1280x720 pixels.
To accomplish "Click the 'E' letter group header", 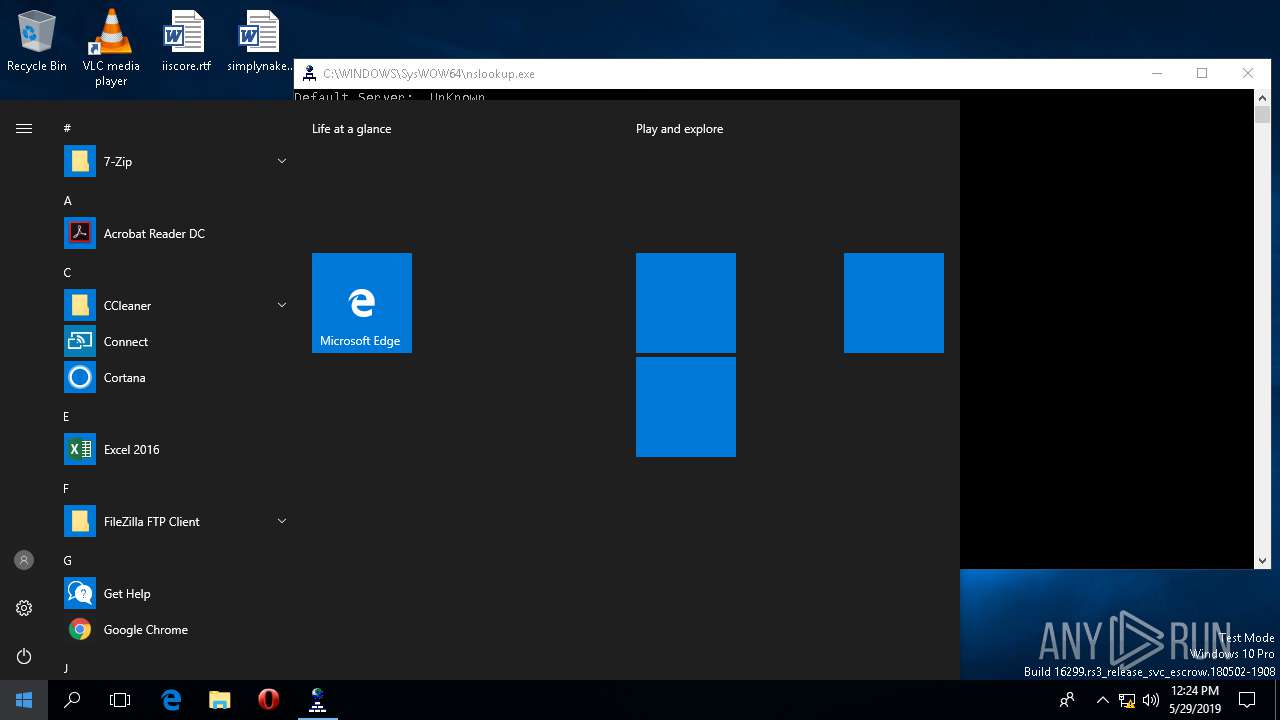I will pyautogui.click(x=66, y=417).
